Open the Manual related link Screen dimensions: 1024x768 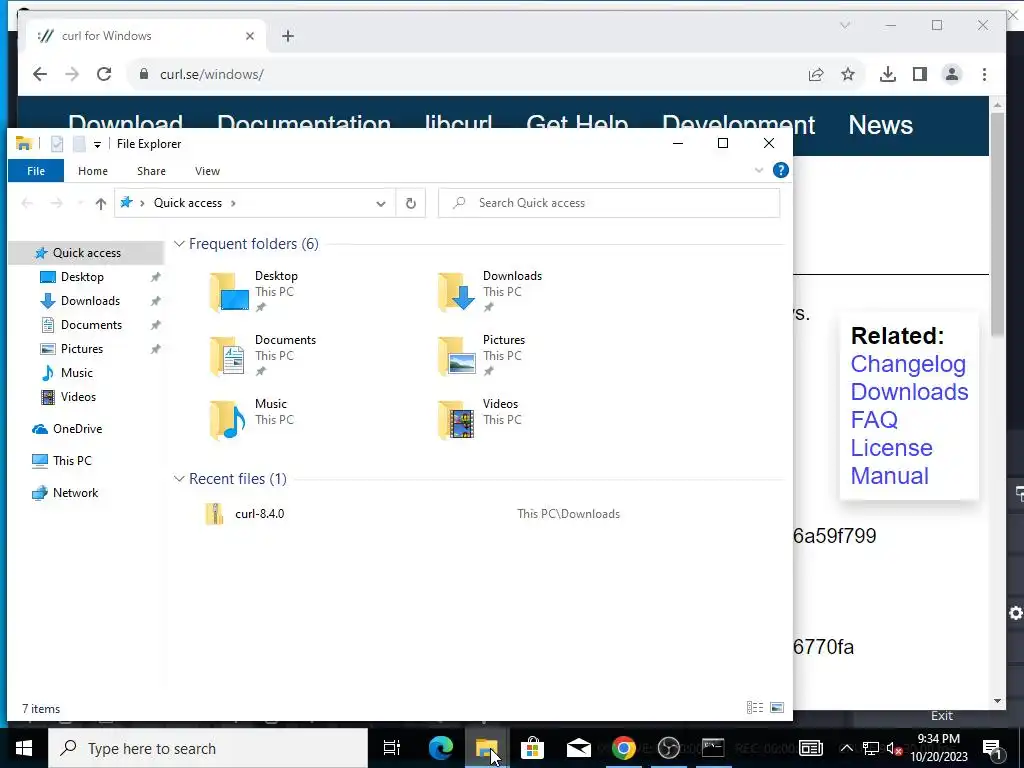(889, 476)
